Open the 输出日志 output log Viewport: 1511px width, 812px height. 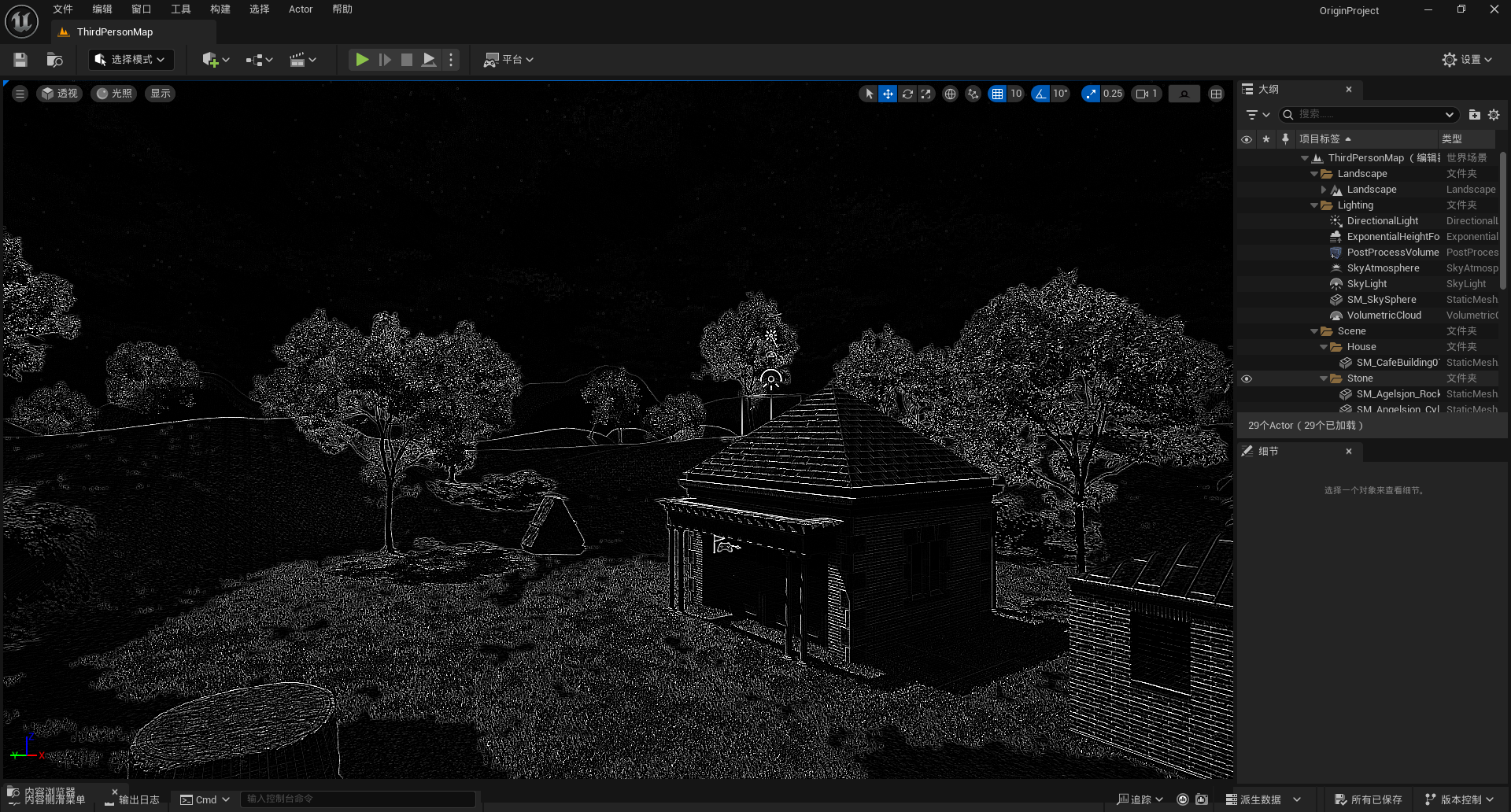tap(134, 799)
